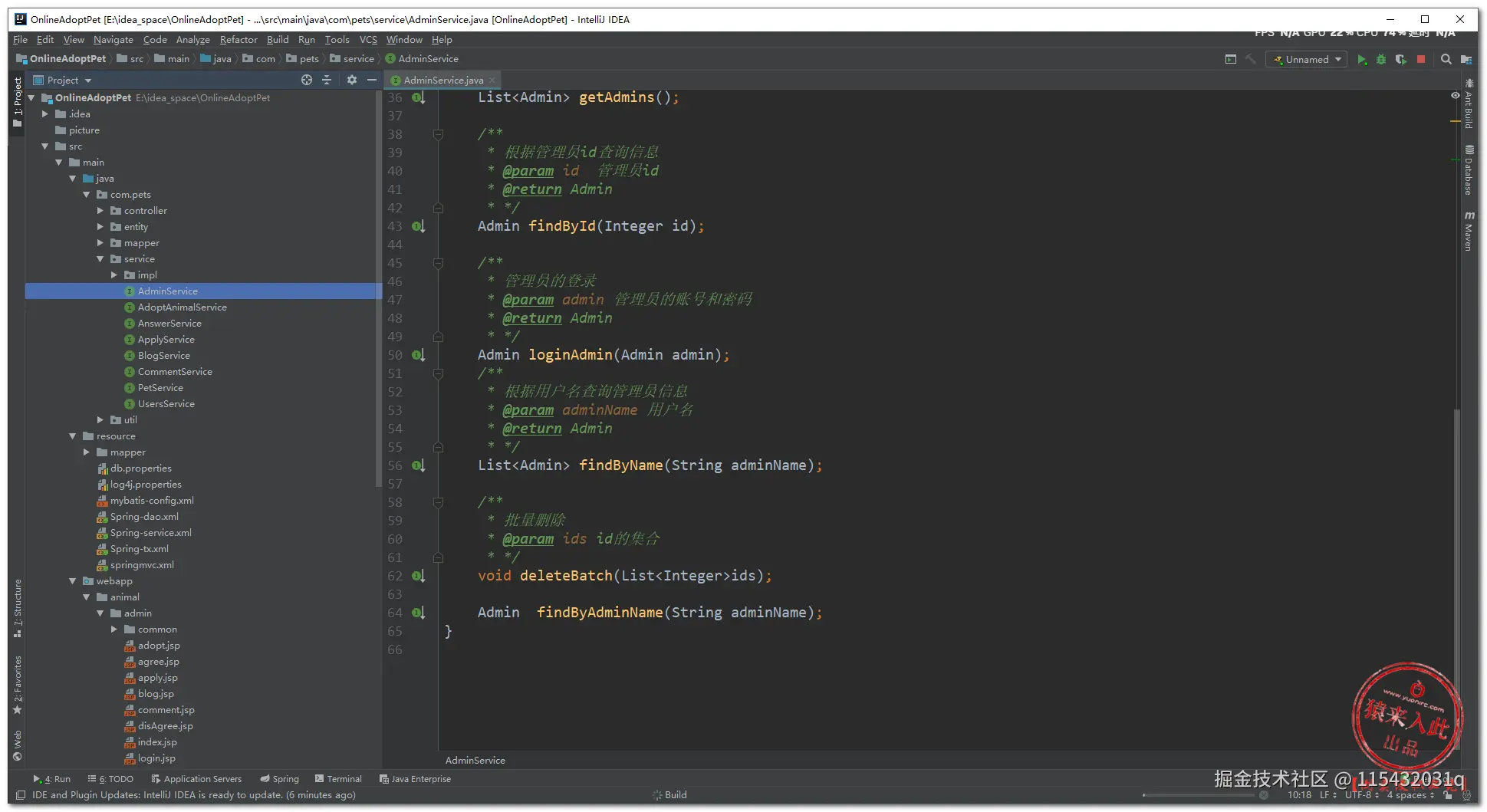Open the Java Enterprise tool window
The height and width of the screenshot is (812, 1487).
point(416,779)
